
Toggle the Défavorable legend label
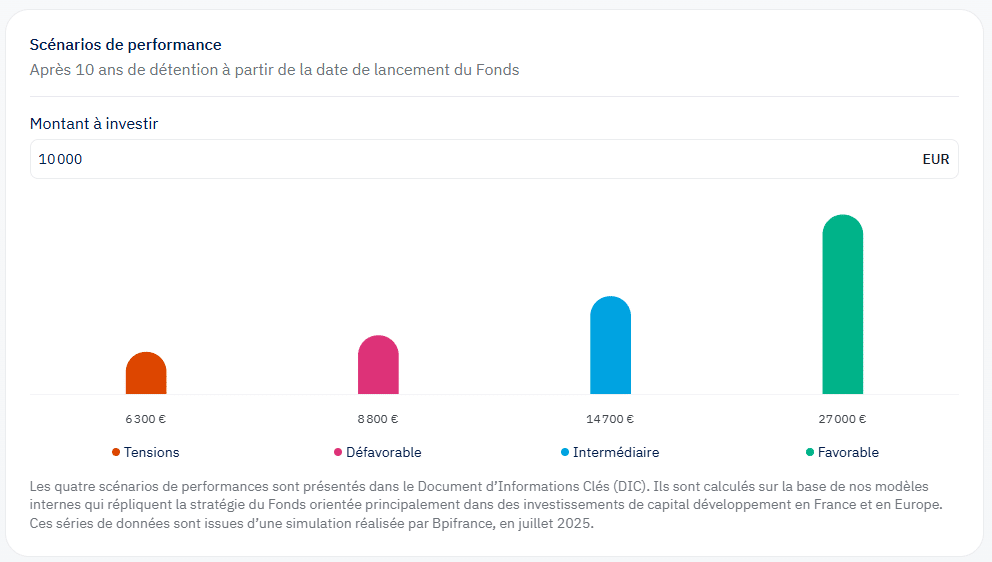click(383, 452)
